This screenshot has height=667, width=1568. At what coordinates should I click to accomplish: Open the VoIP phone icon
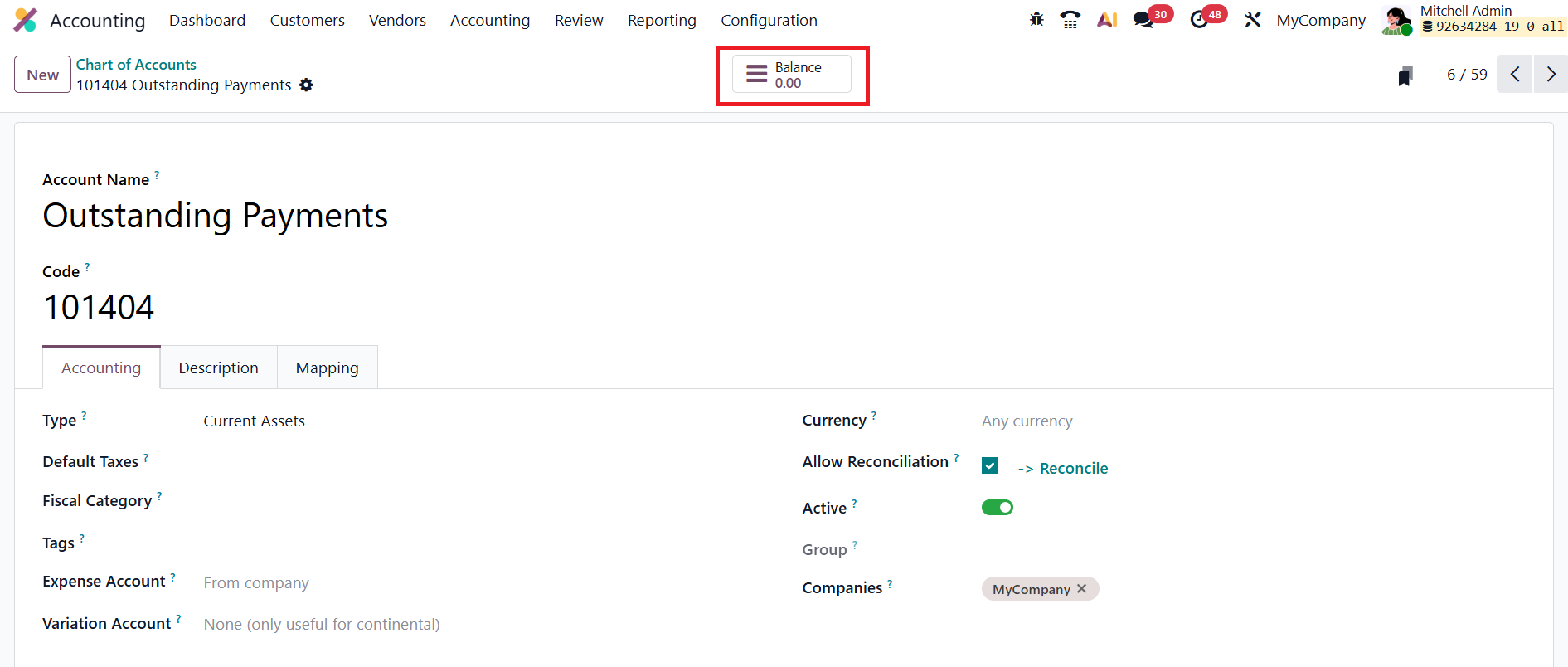click(1070, 20)
